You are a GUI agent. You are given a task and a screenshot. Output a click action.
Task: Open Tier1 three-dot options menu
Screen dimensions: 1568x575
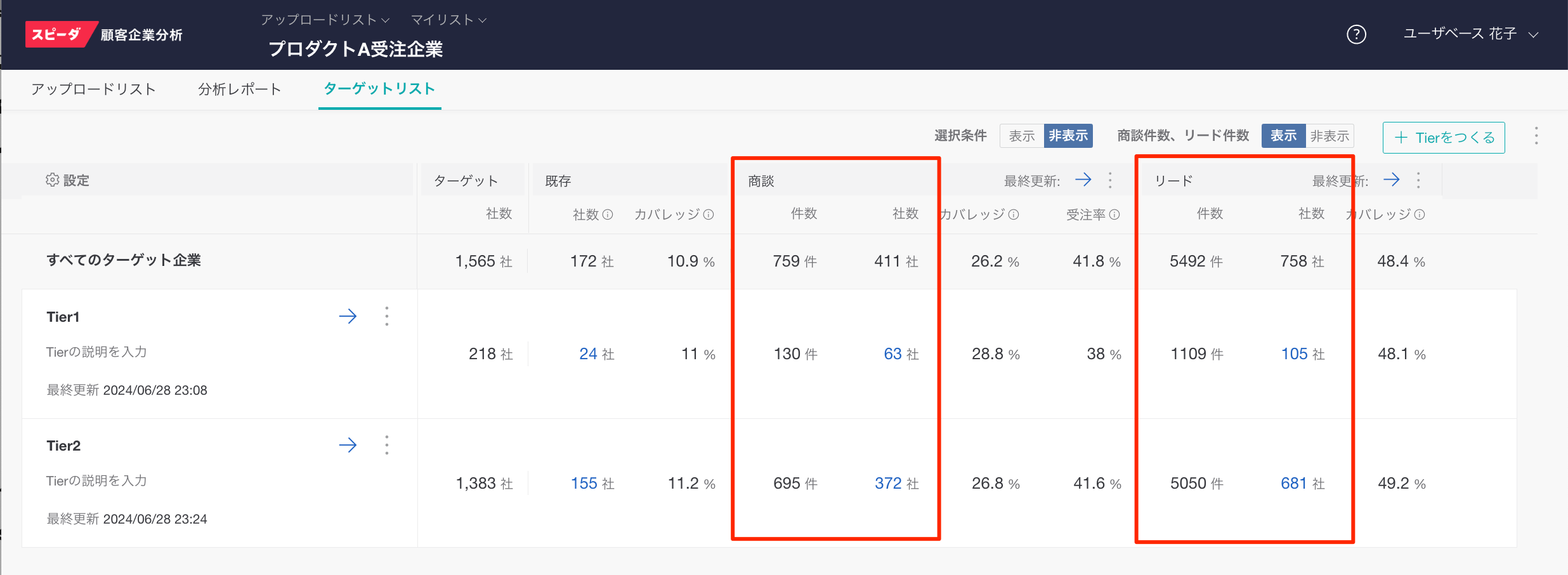click(x=387, y=316)
